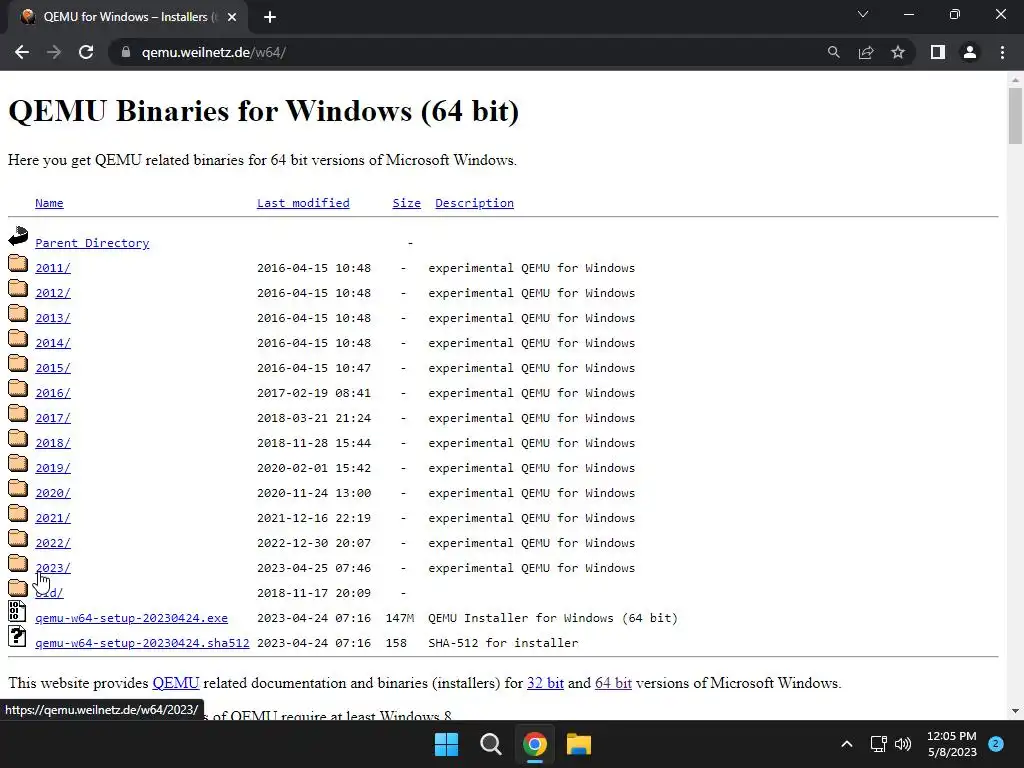Open the Windows Start menu

pos(447,744)
